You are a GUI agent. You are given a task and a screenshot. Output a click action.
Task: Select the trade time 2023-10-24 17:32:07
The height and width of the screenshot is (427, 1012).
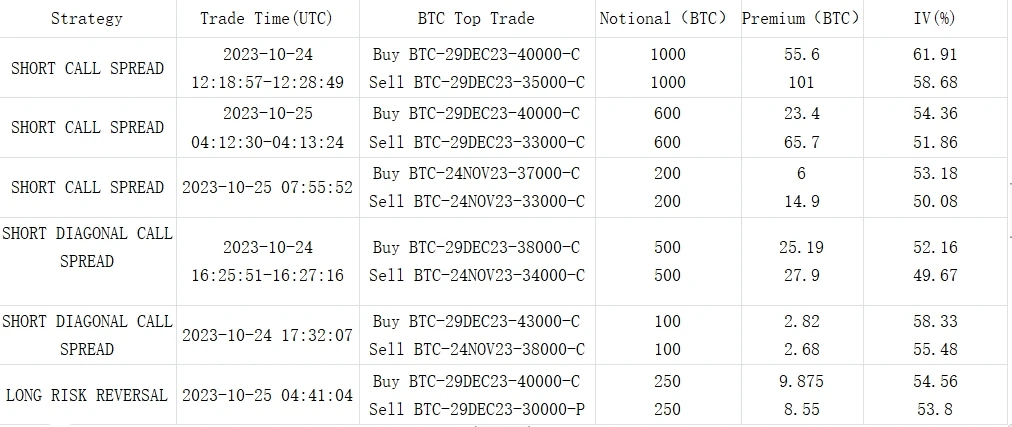[267, 335]
